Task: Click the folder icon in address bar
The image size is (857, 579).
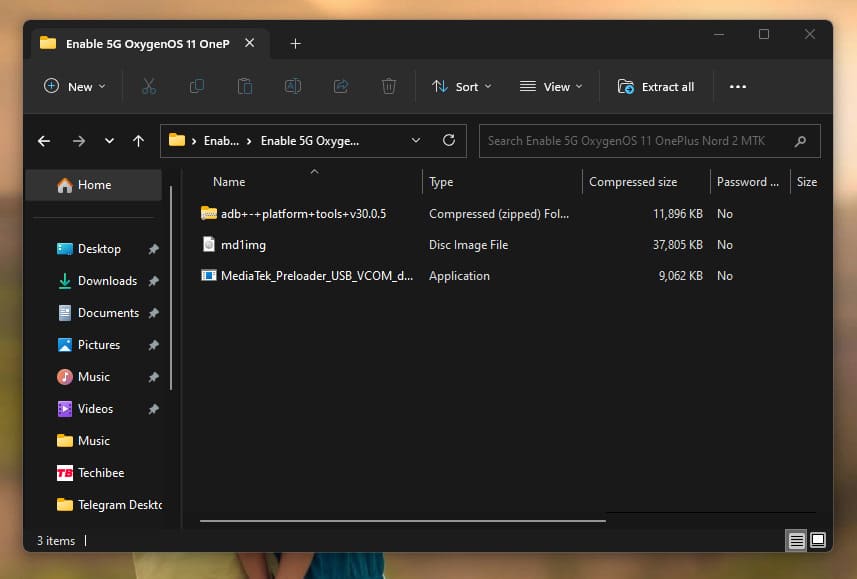Action: tap(177, 140)
